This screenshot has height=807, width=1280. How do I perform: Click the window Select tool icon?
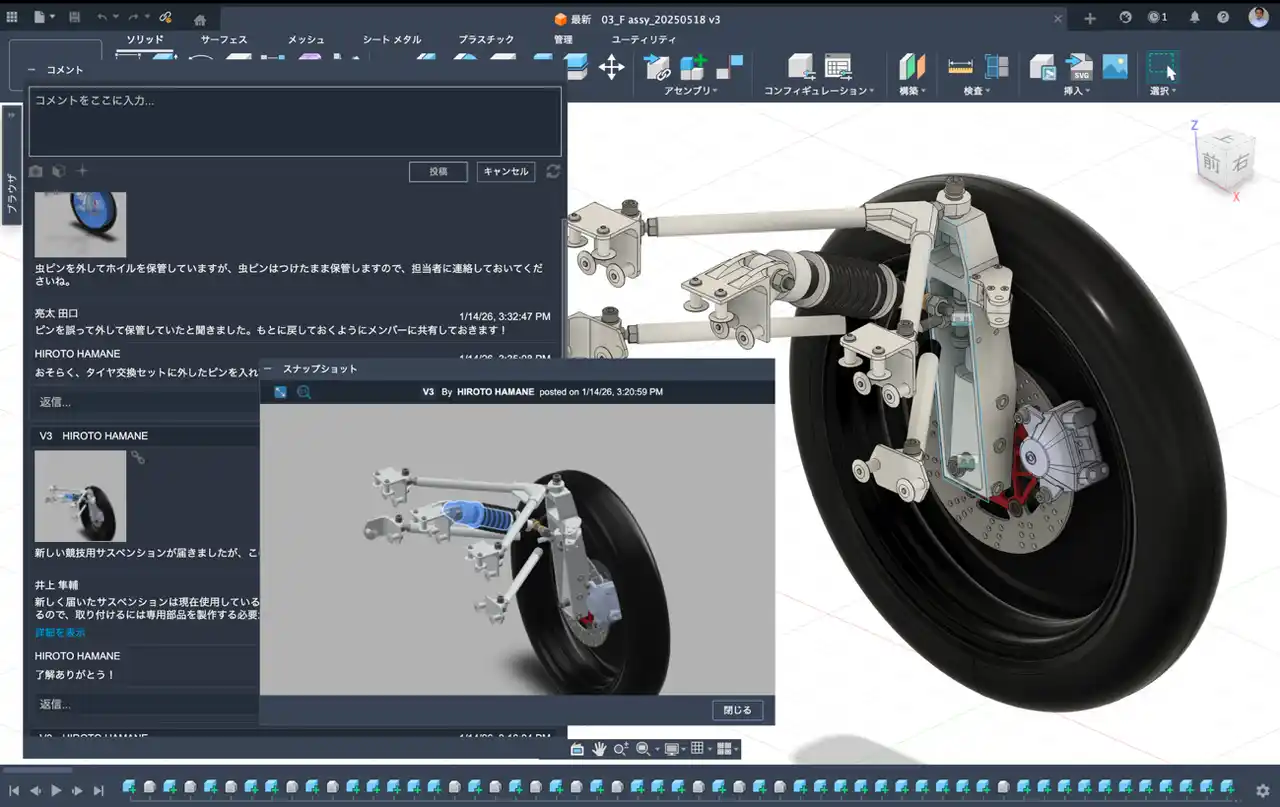pos(1162,67)
